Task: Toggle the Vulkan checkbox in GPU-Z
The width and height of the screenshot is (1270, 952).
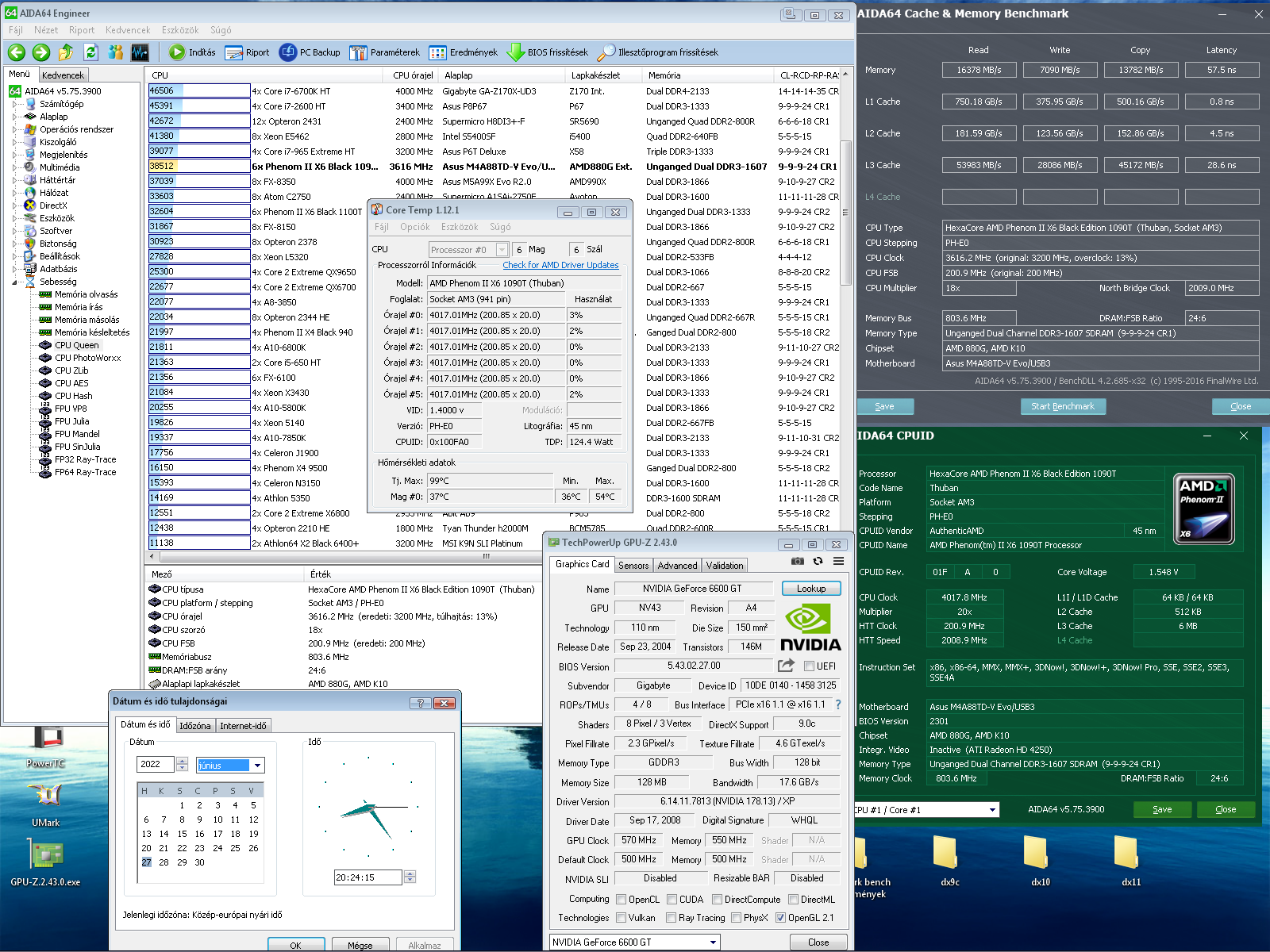Action: [x=622, y=918]
